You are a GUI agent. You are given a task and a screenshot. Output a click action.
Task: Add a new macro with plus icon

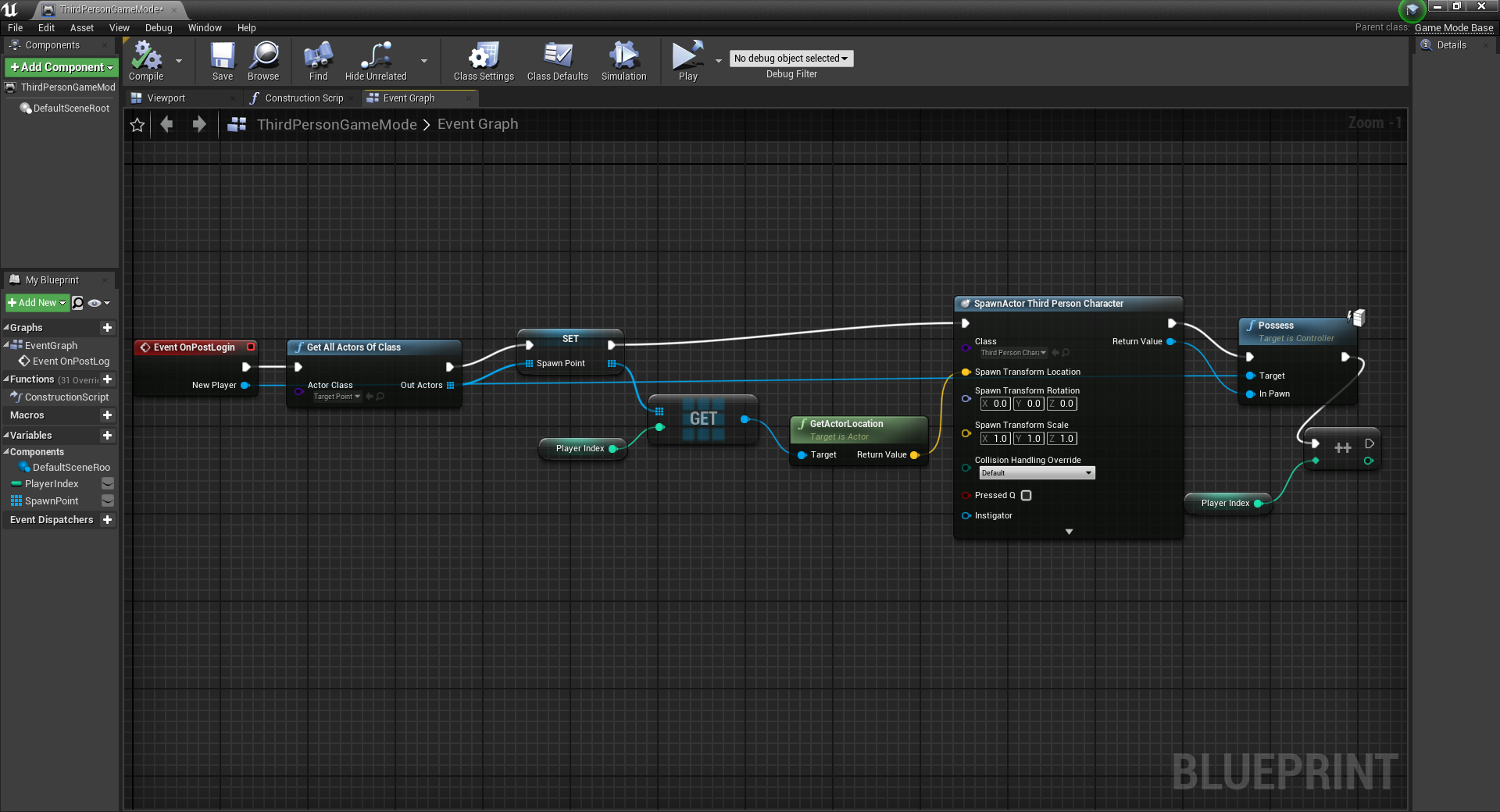click(x=108, y=415)
